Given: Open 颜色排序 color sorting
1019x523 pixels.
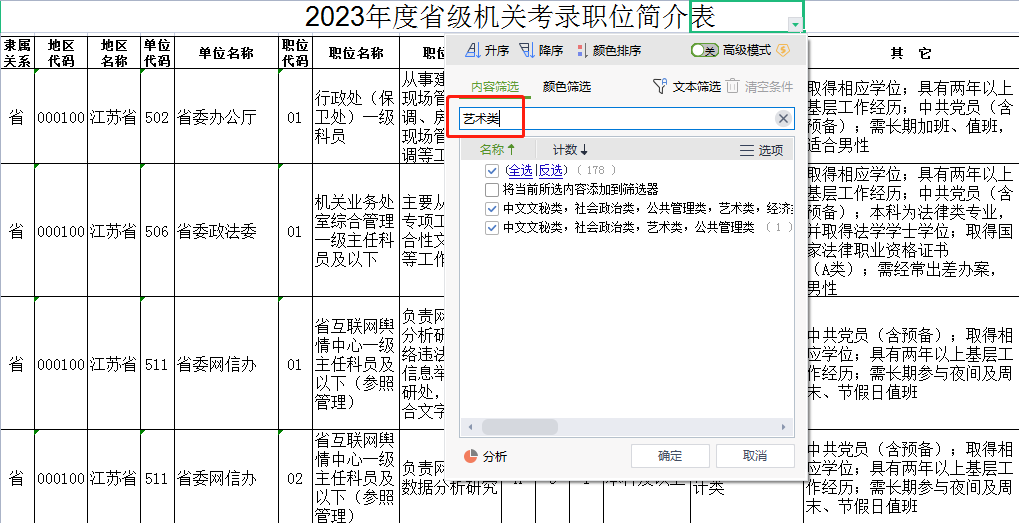Looking at the screenshot, I should [x=608, y=50].
